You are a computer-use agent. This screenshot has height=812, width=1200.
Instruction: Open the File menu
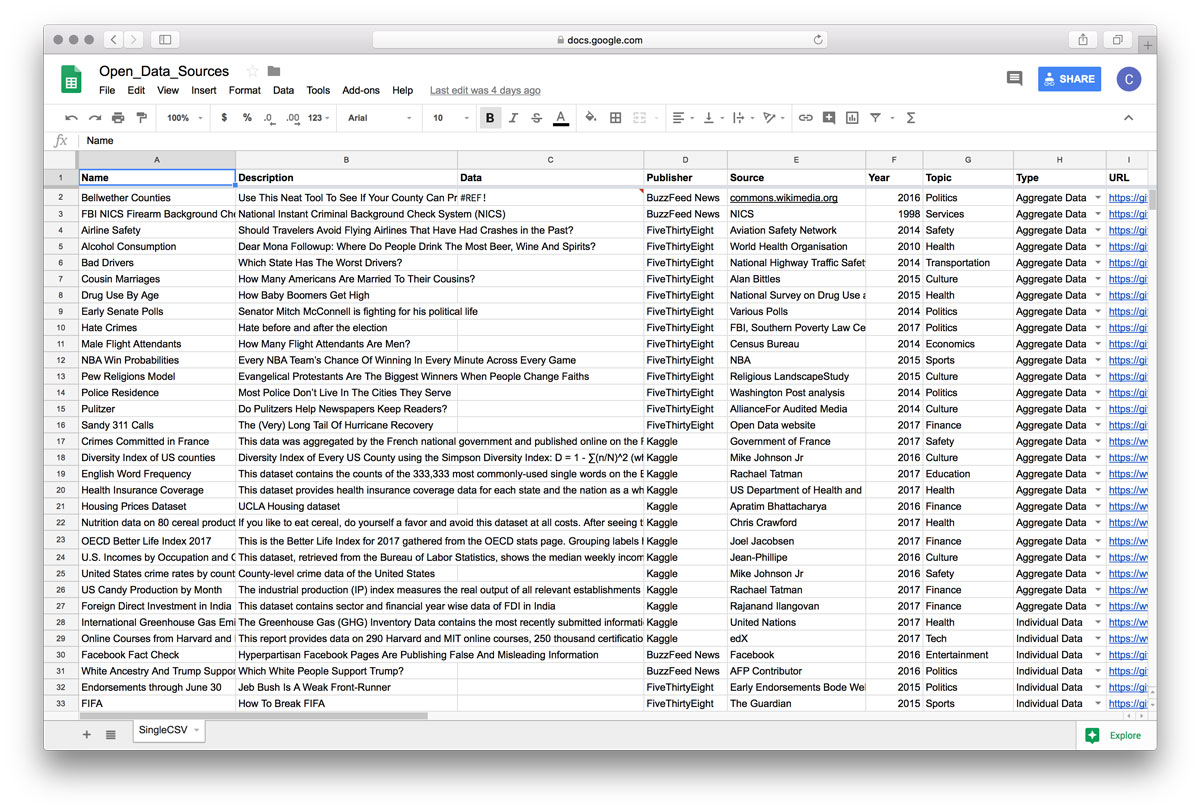107,90
